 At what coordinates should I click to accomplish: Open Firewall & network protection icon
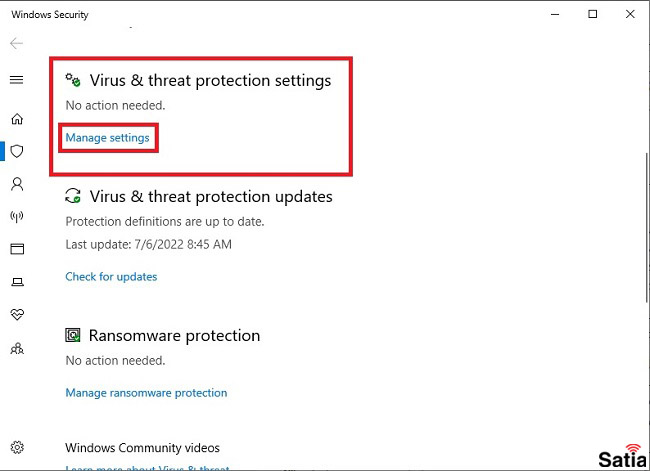pyautogui.click(x=17, y=216)
